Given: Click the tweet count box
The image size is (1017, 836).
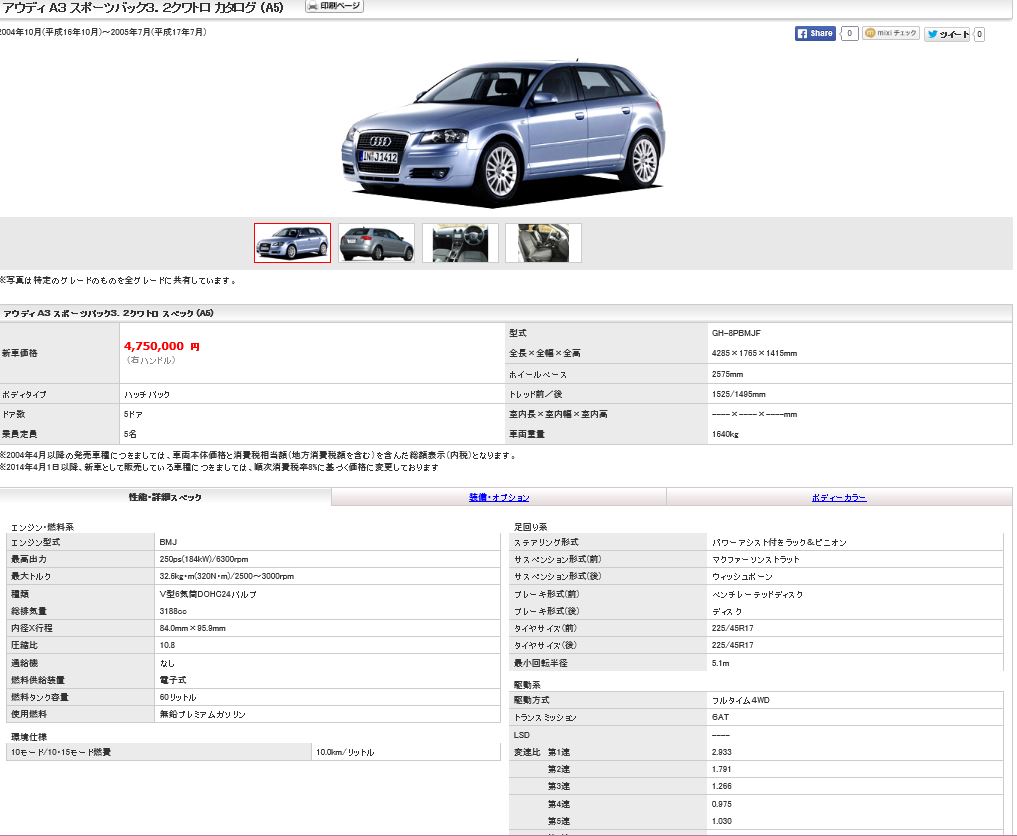Looking at the screenshot, I should pyautogui.click(x=979, y=34).
